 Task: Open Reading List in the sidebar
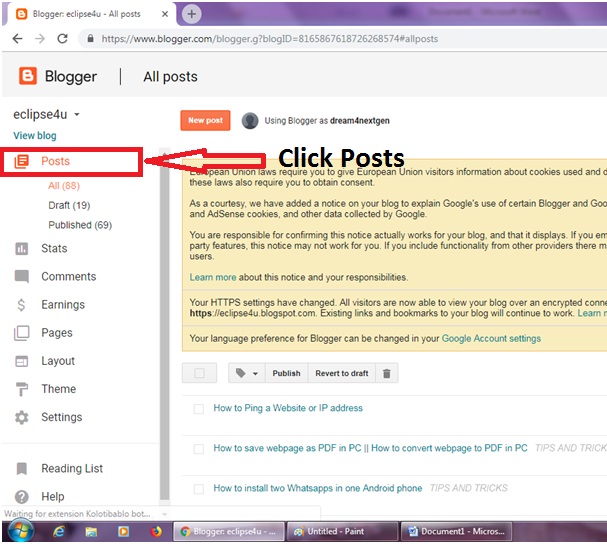tap(72, 468)
